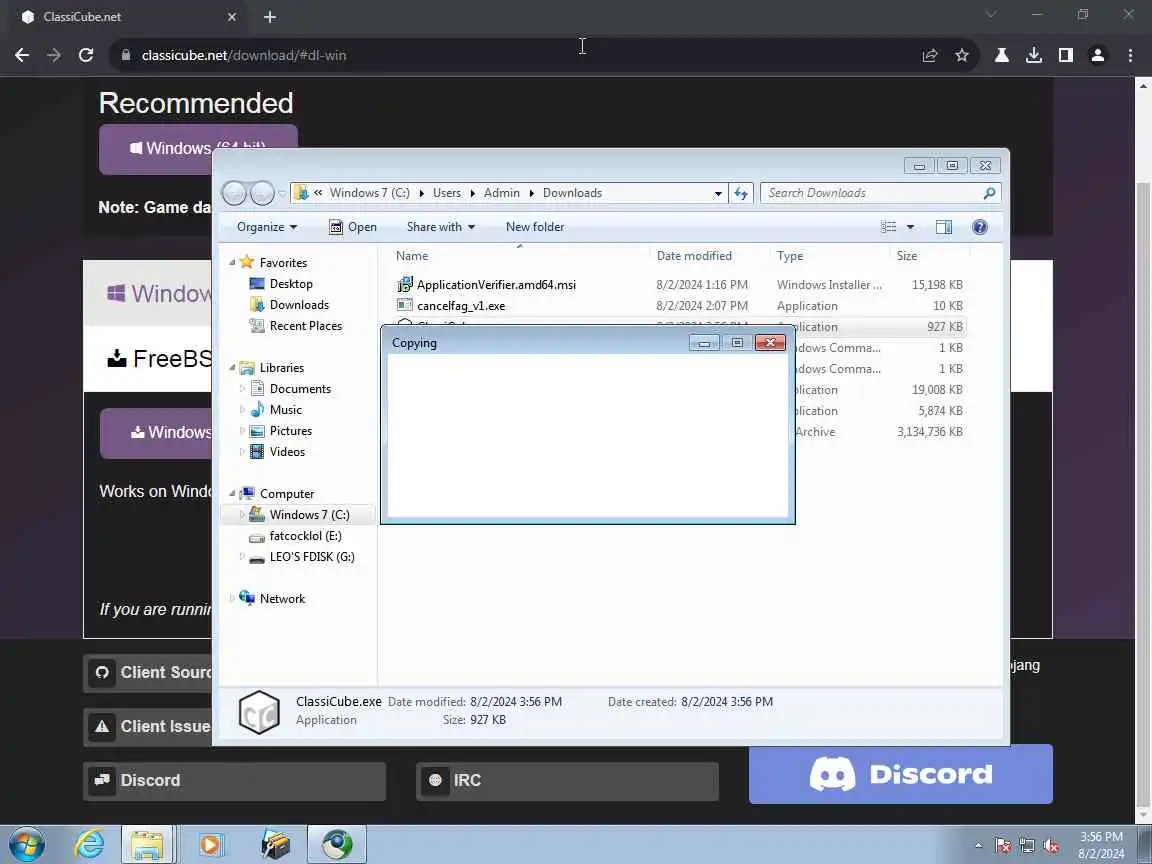The image size is (1152, 864).
Task: Show hidden system tray icons
Action: pos(978,846)
